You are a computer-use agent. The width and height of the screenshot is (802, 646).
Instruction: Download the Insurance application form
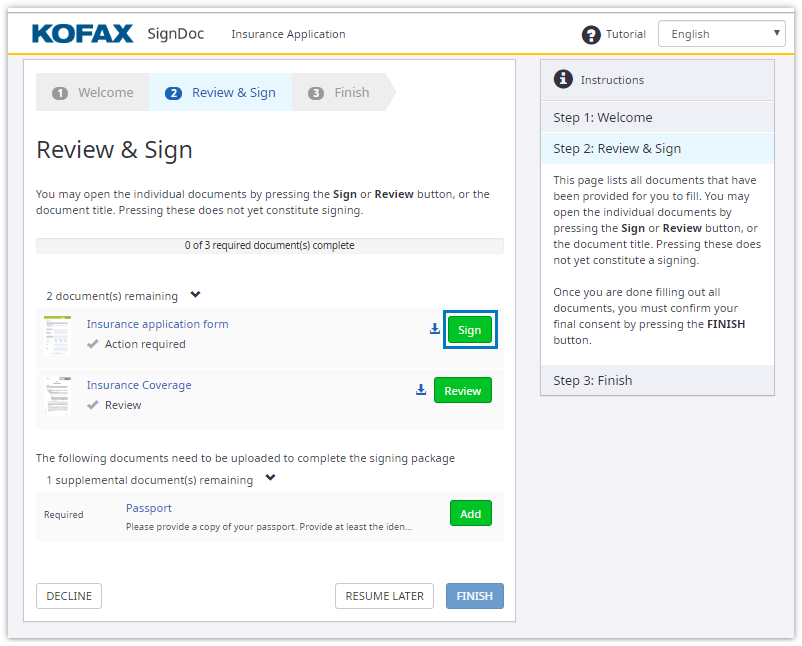click(435, 329)
